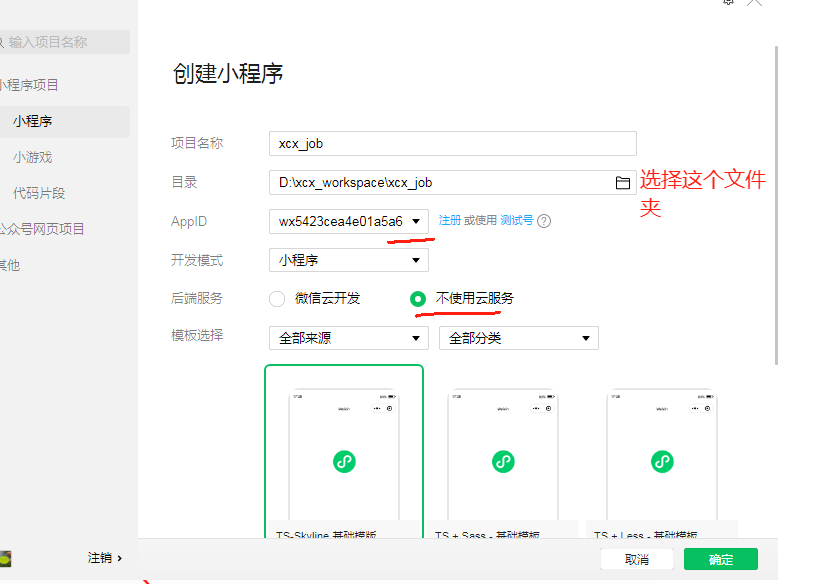Click the 注册 link next to AppID

(x=450, y=220)
